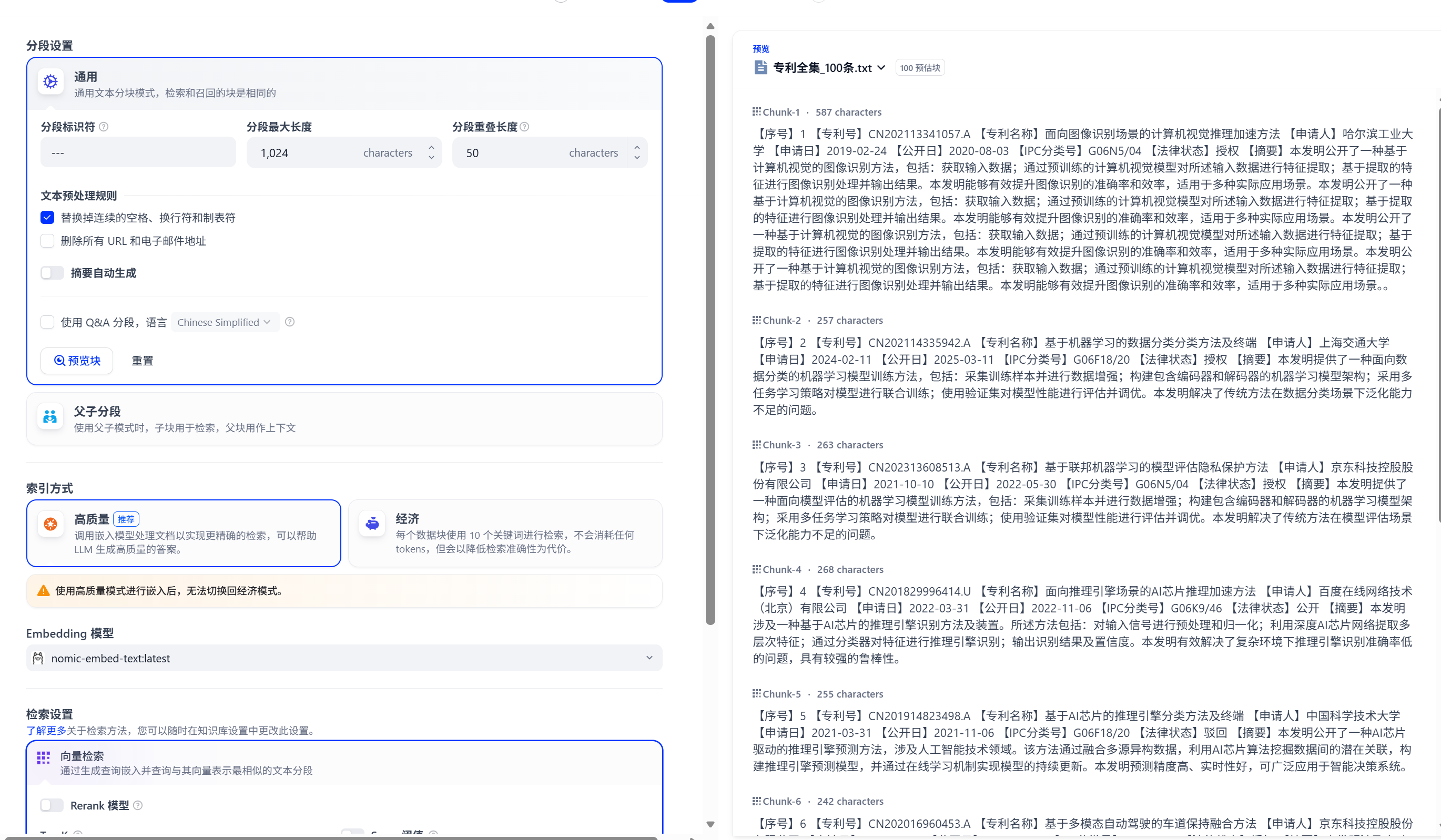Click the 预览块 button
1441x840 pixels.
point(77,361)
